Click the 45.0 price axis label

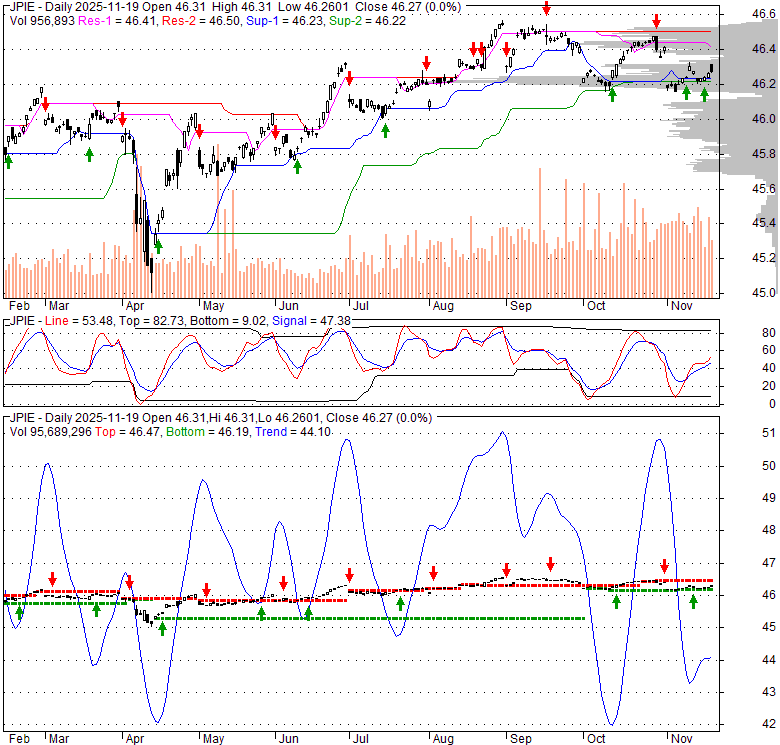(x=764, y=292)
